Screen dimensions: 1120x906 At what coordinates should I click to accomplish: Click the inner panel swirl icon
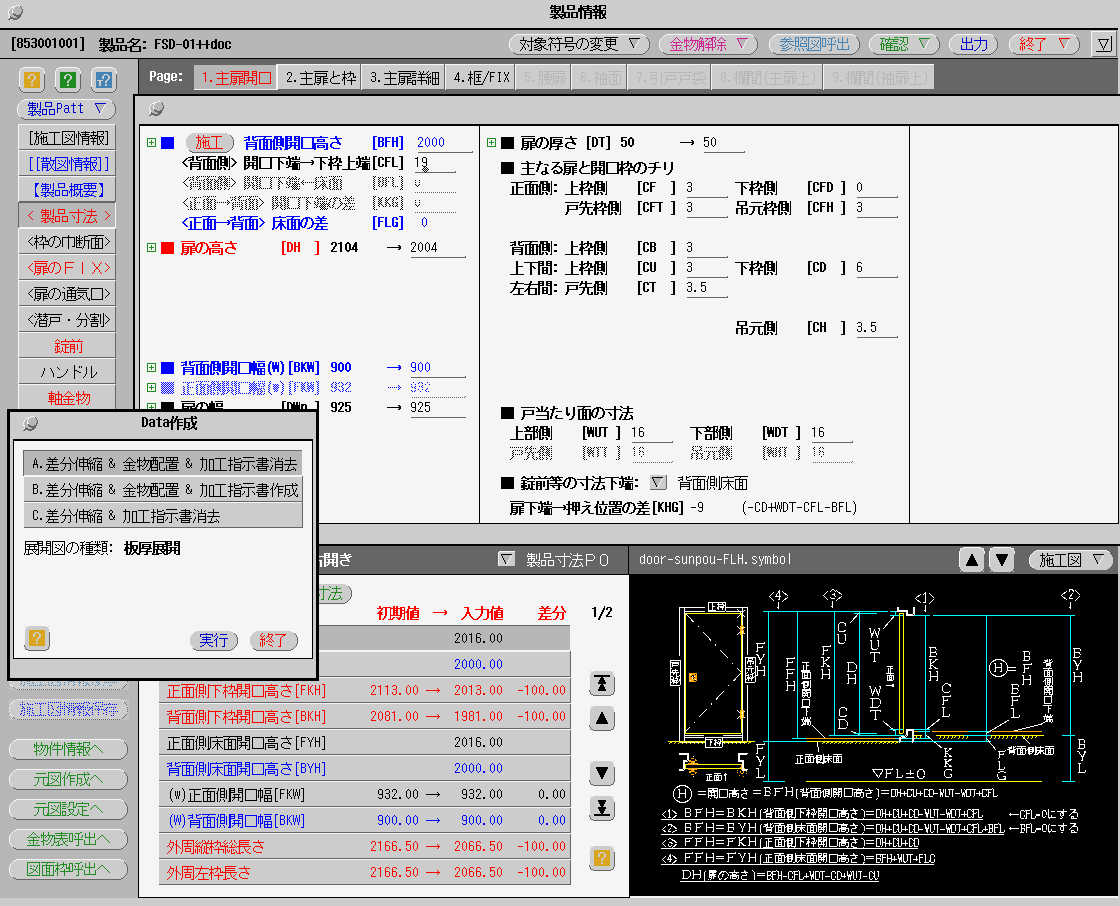coord(156,109)
